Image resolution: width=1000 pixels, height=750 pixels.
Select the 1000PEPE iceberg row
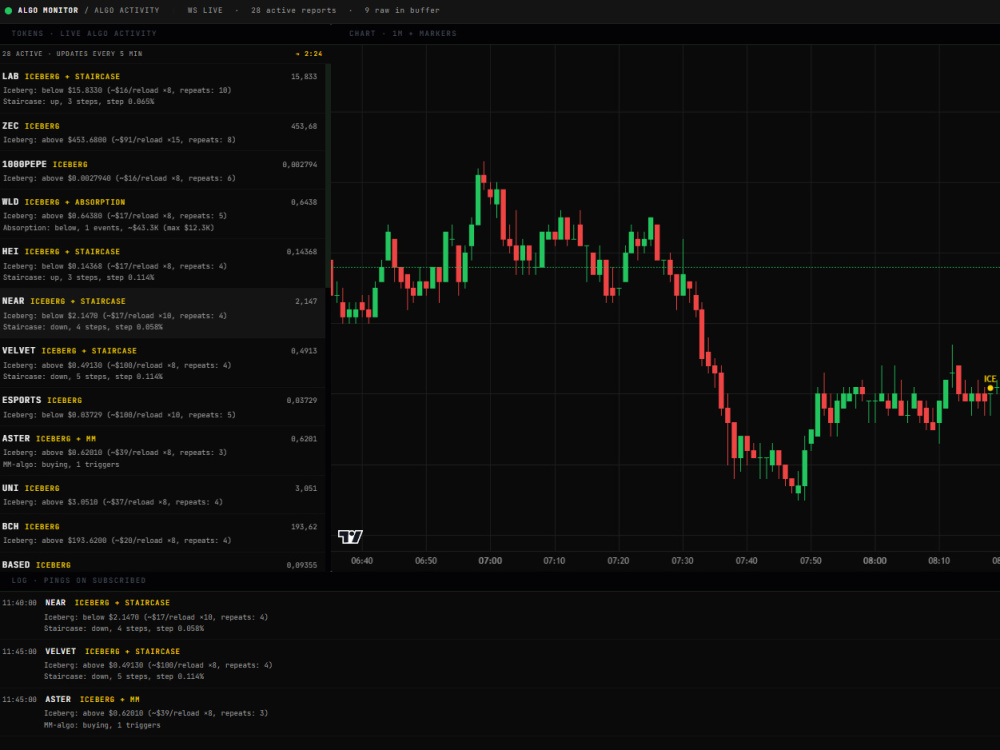[163, 171]
